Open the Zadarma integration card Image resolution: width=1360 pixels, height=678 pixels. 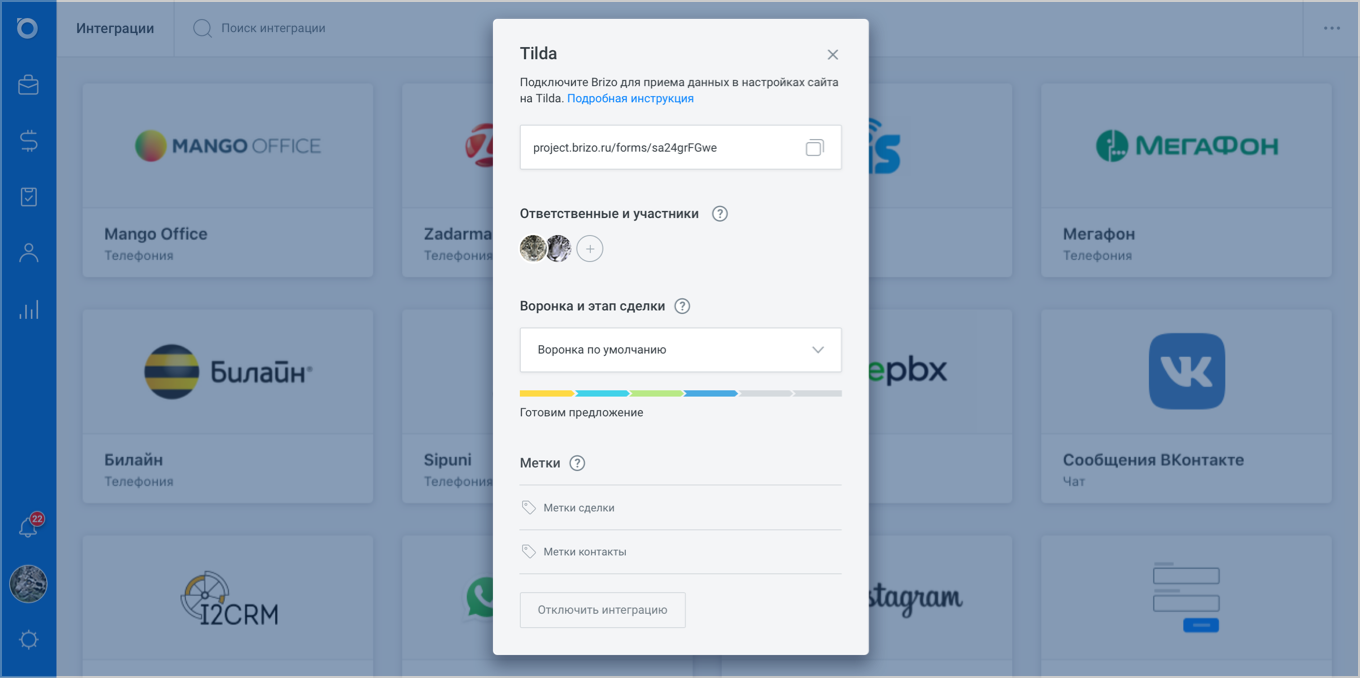click(447, 180)
